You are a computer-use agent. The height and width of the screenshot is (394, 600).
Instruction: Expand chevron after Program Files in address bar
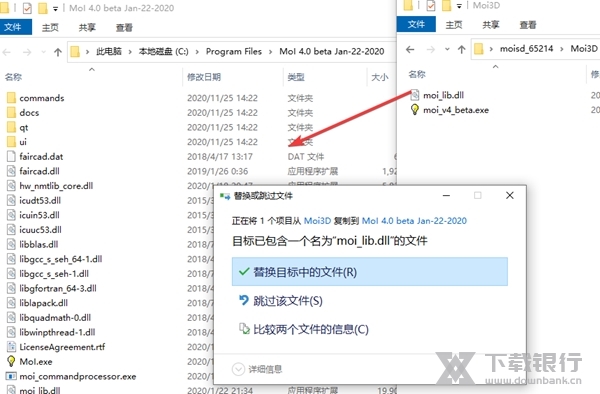tap(270, 52)
